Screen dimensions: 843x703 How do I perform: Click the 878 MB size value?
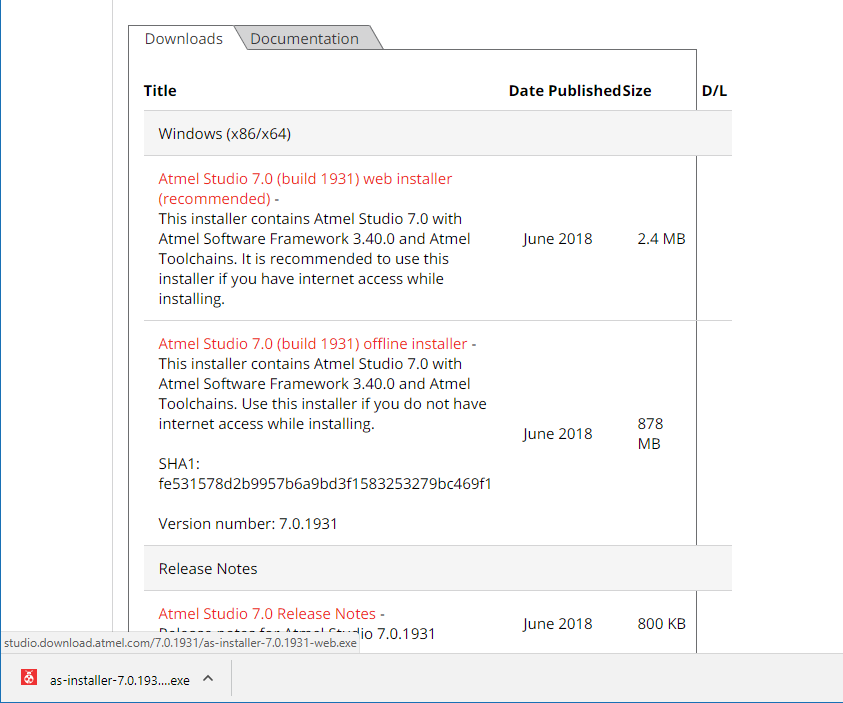coord(651,433)
